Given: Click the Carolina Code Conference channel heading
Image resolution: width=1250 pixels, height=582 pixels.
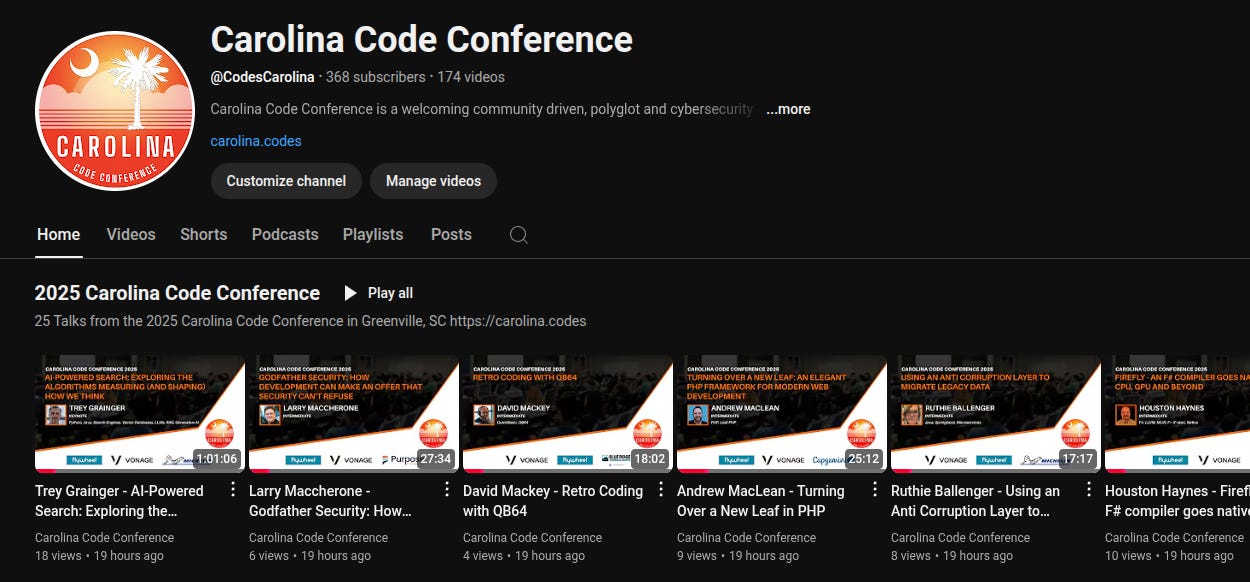Looking at the screenshot, I should (x=421, y=40).
